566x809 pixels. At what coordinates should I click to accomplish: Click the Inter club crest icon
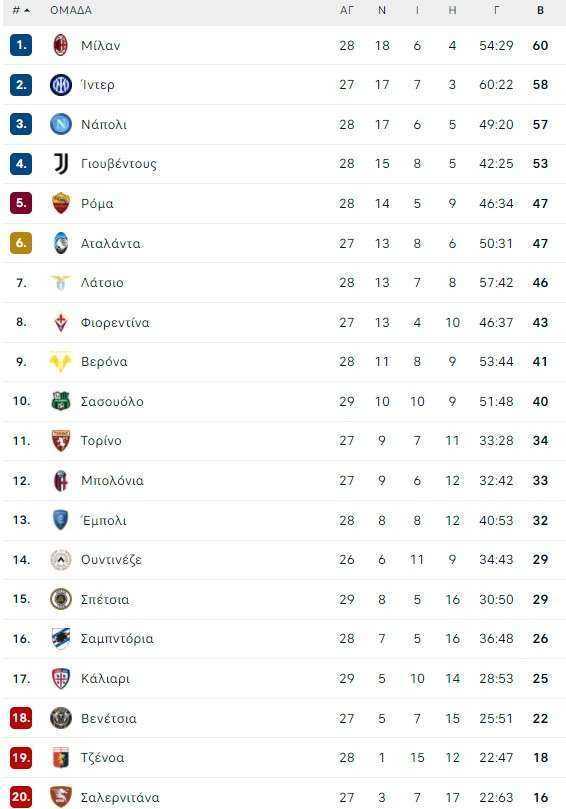(61, 85)
